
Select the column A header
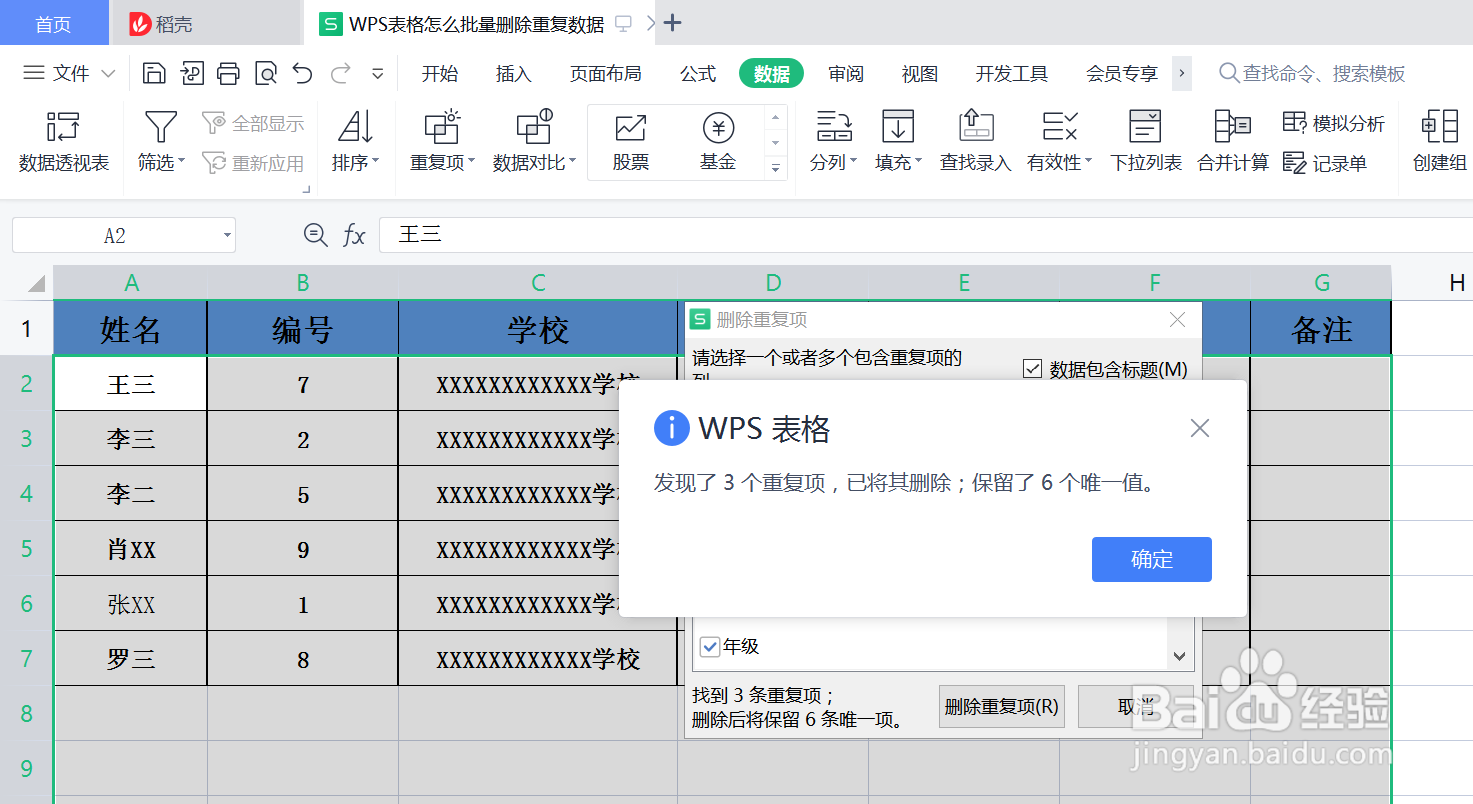pos(130,283)
